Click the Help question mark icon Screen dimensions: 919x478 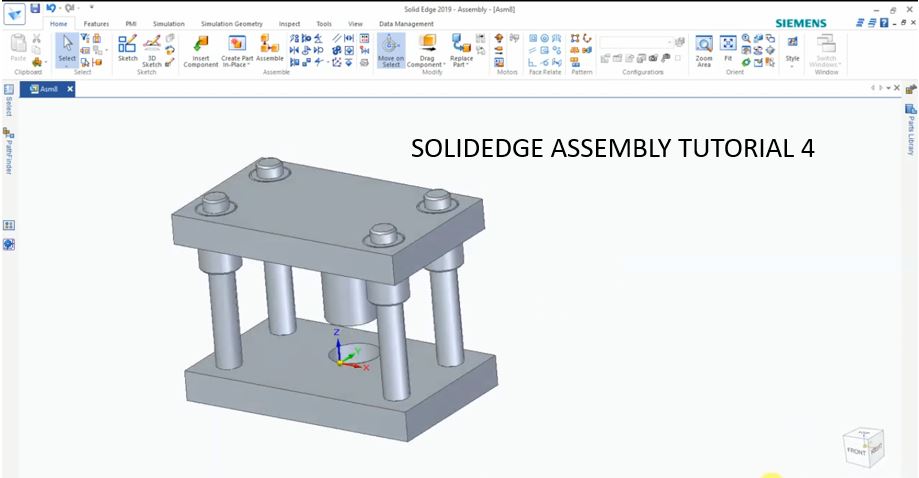884,23
